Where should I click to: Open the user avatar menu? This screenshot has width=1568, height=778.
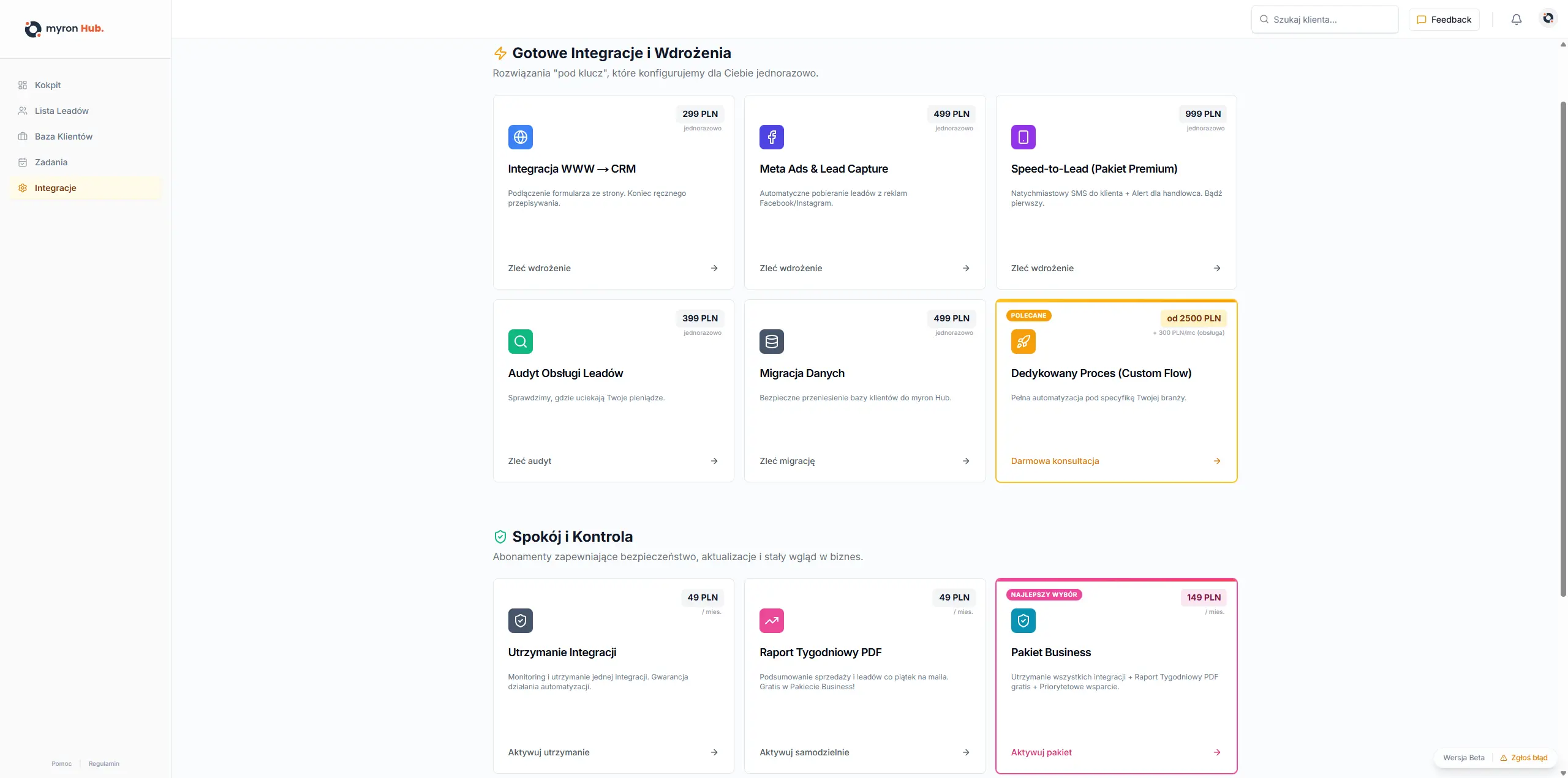[1548, 18]
